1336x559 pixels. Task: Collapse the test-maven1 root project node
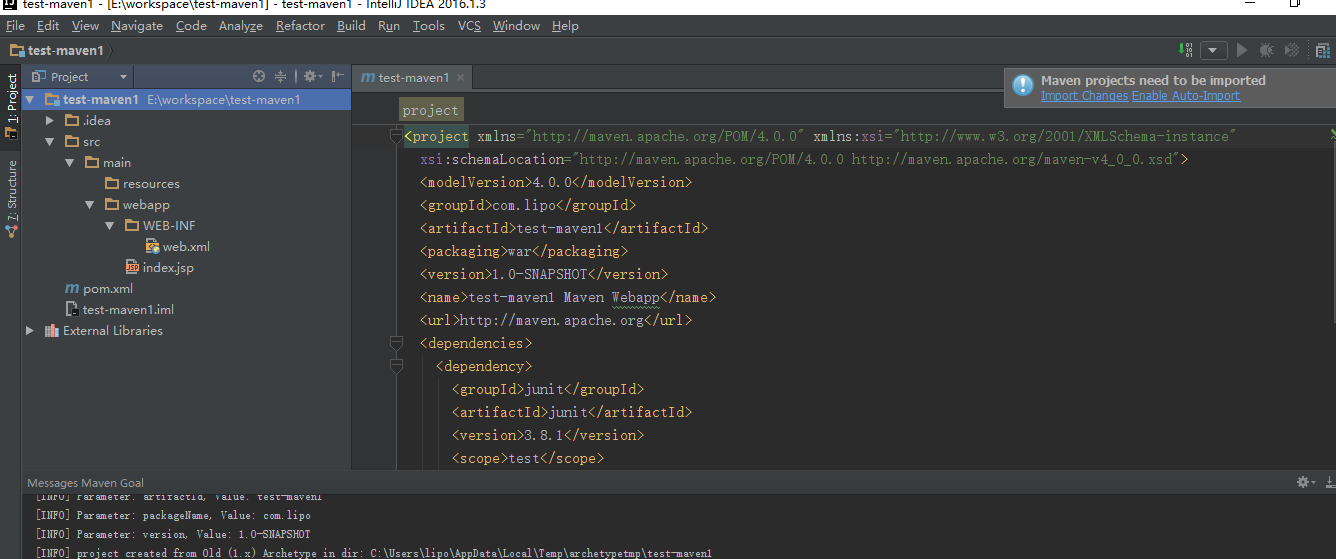(x=30, y=99)
